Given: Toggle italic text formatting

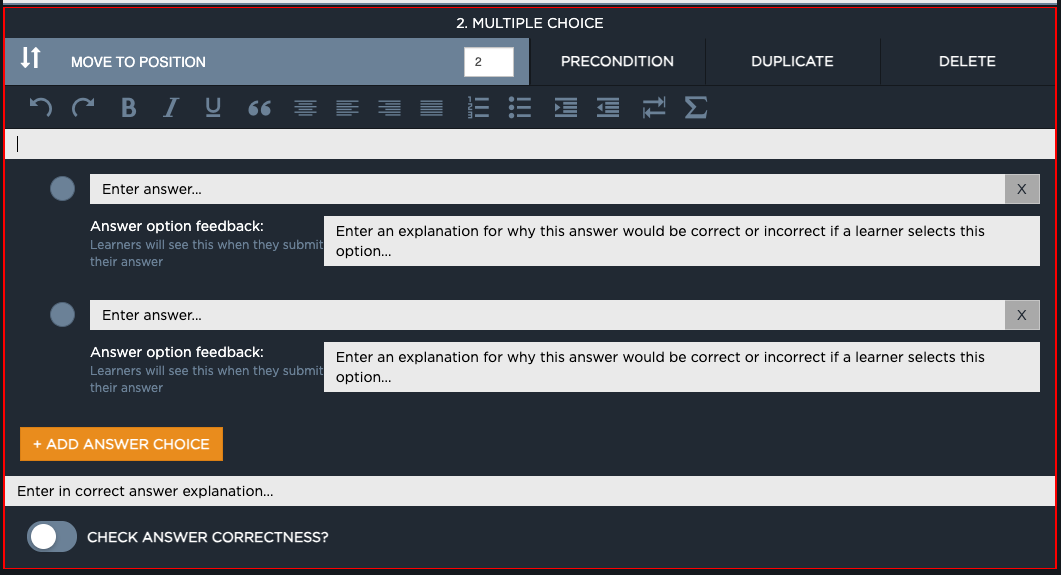Looking at the screenshot, I should (170, 108).
